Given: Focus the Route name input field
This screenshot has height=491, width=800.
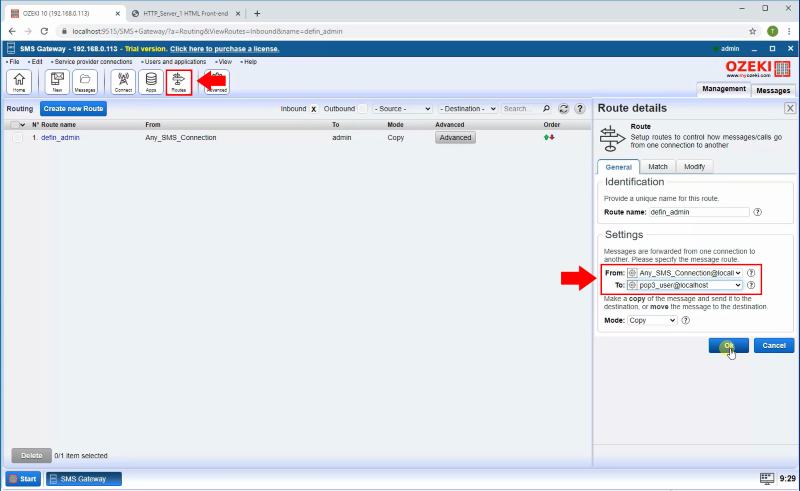Looking at the screenshot, I should point(699,212).
